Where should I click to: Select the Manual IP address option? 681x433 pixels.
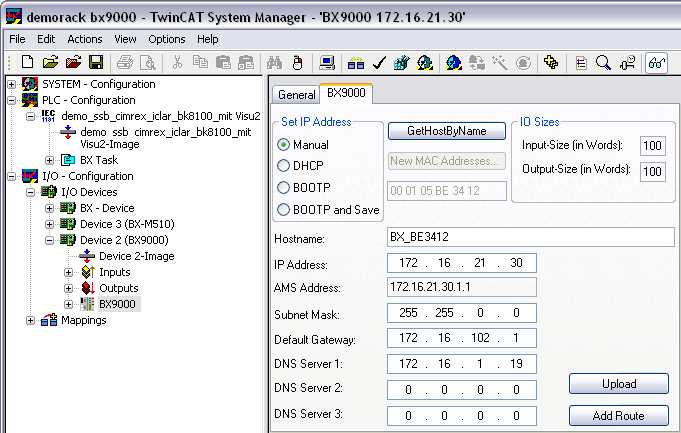[283, 145]
